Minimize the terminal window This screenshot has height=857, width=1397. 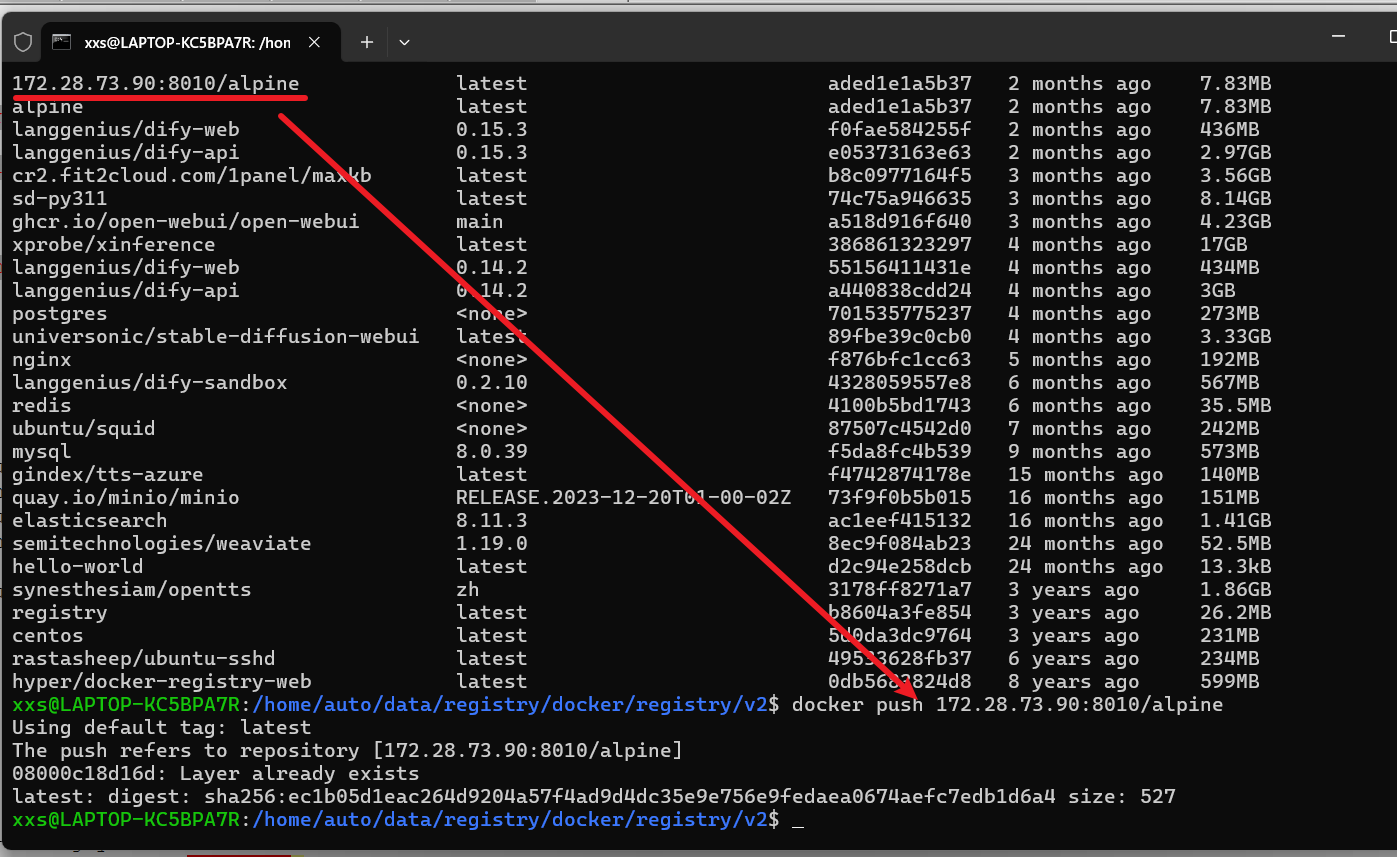coord(1338,36)
